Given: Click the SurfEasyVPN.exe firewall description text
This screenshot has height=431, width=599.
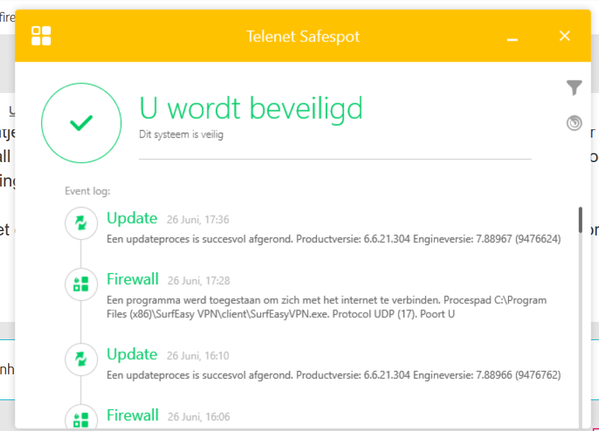Looking at the screenshot, I should [x=327, y=307].
